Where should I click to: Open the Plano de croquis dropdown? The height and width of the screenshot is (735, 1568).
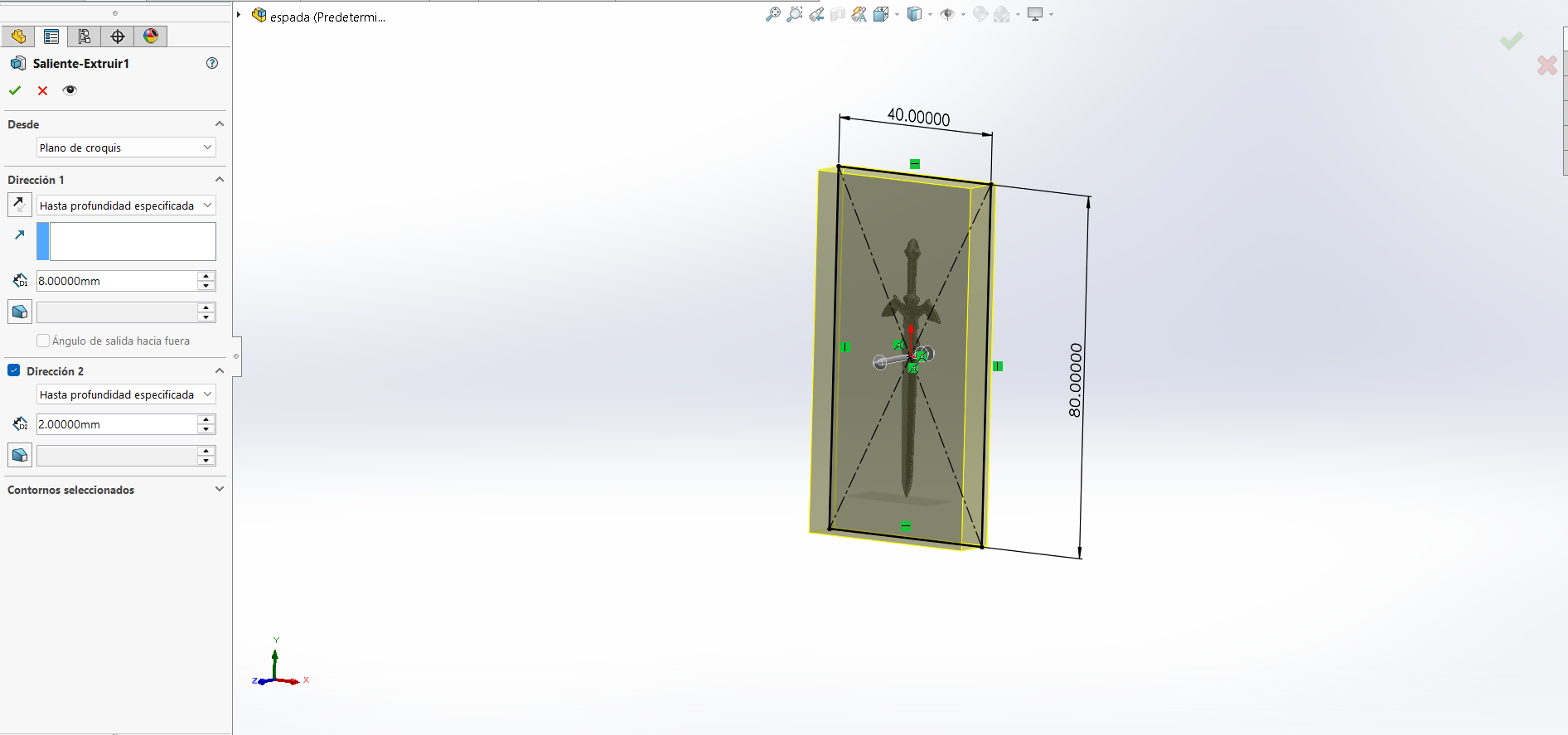(126, 147)
